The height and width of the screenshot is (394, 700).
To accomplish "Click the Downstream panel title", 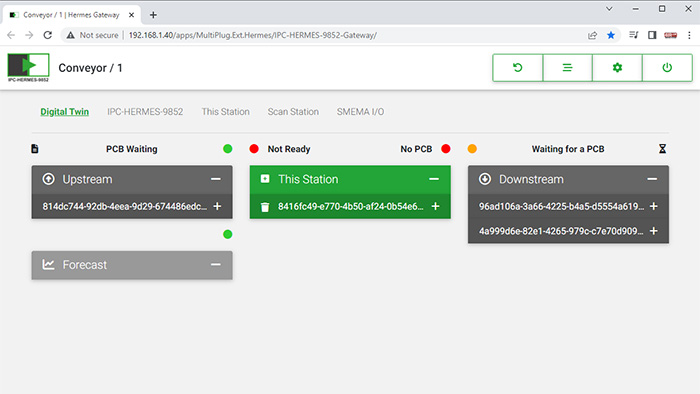I will click(x=531, y=179).
